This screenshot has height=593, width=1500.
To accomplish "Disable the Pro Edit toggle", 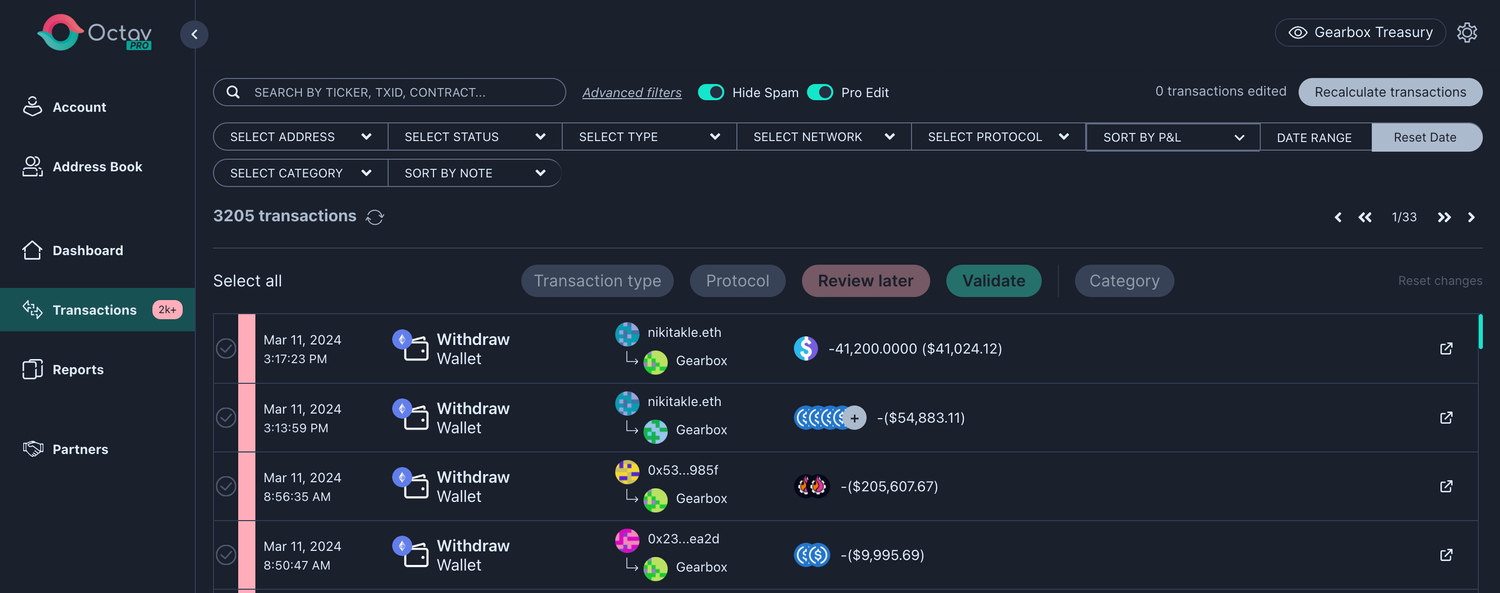I will [820, 92].
